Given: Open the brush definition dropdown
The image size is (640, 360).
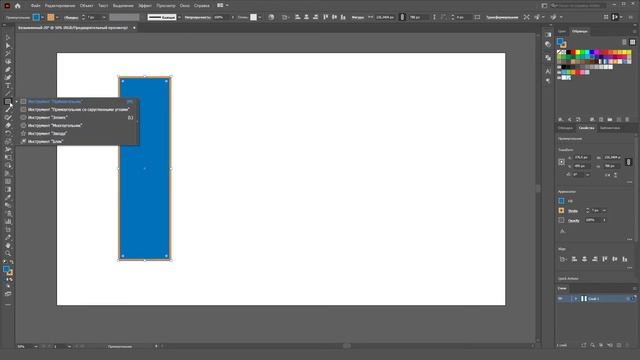Looking at the screenshot, I should tap(179, 17).
